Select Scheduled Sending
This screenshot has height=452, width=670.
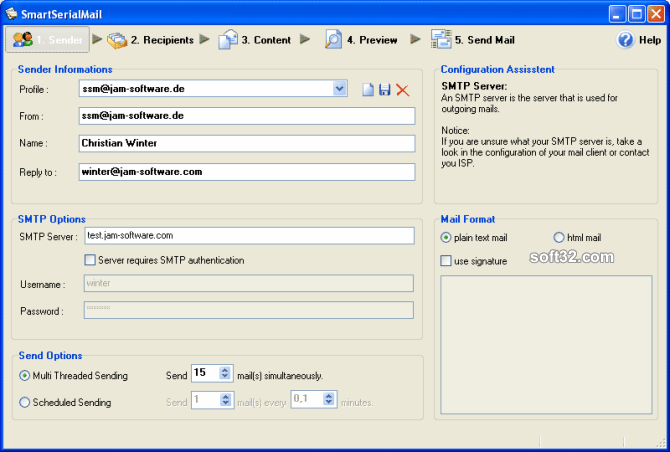(x=24, y=402)
